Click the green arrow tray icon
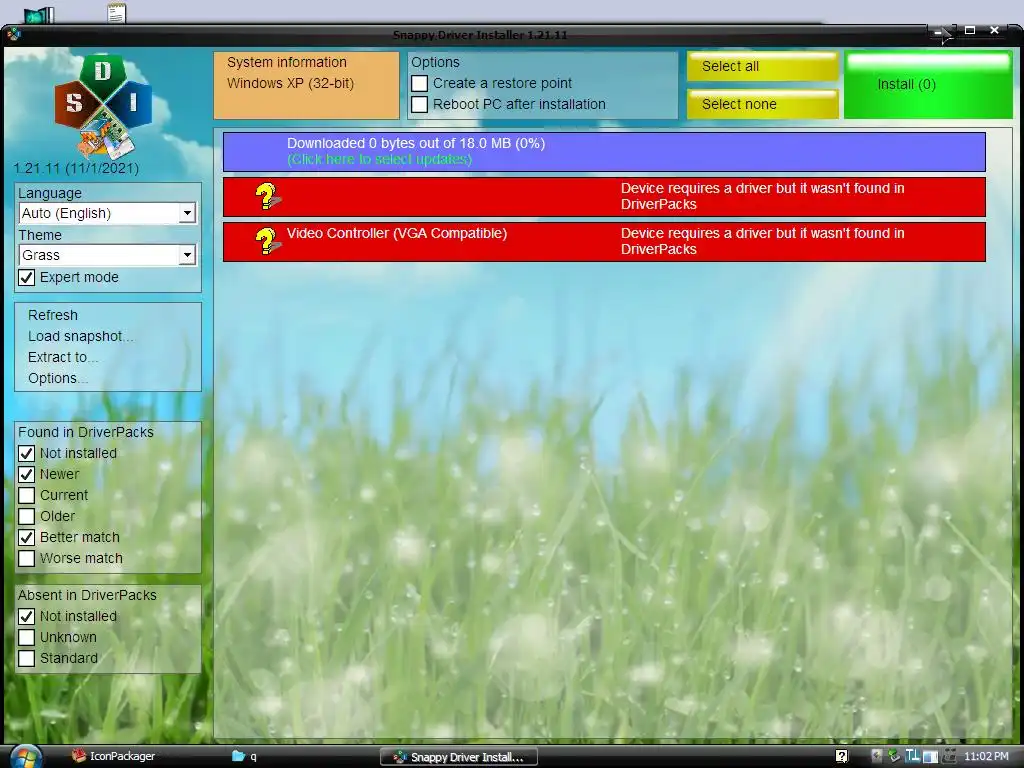This screenshot has width=1024, height=768. pyautogui.click(x=894, y=756)
